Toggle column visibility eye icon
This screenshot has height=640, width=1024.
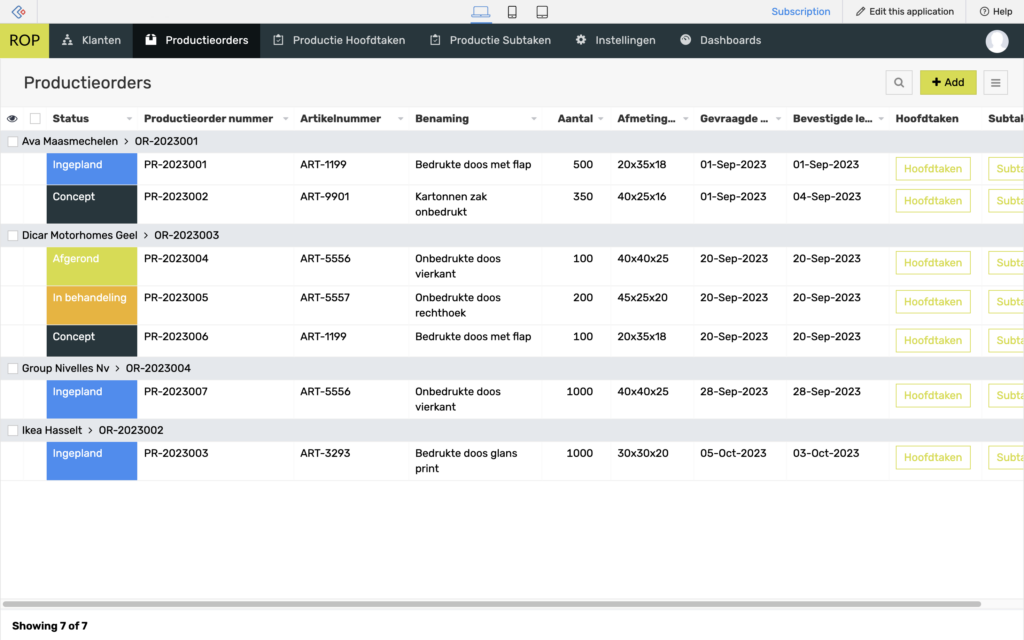click(x=12, y=118)
